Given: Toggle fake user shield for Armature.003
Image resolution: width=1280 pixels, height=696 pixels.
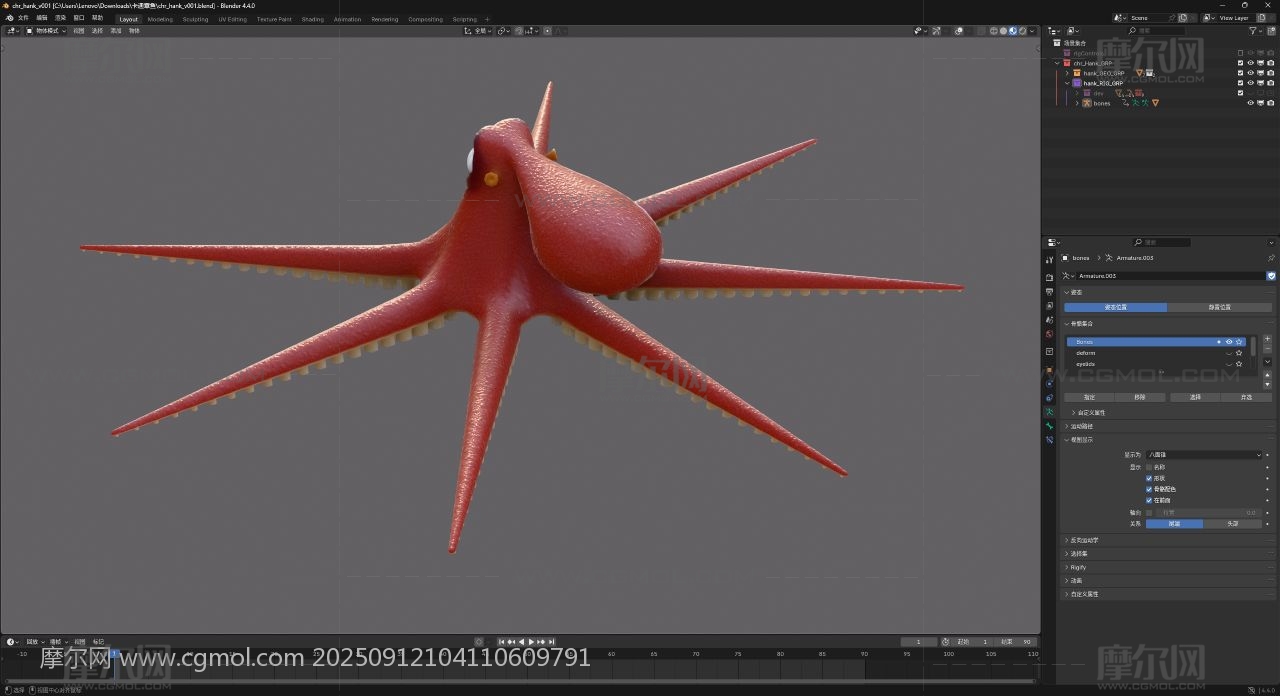Looking at the screenshot, I should tap(1271, 275).
